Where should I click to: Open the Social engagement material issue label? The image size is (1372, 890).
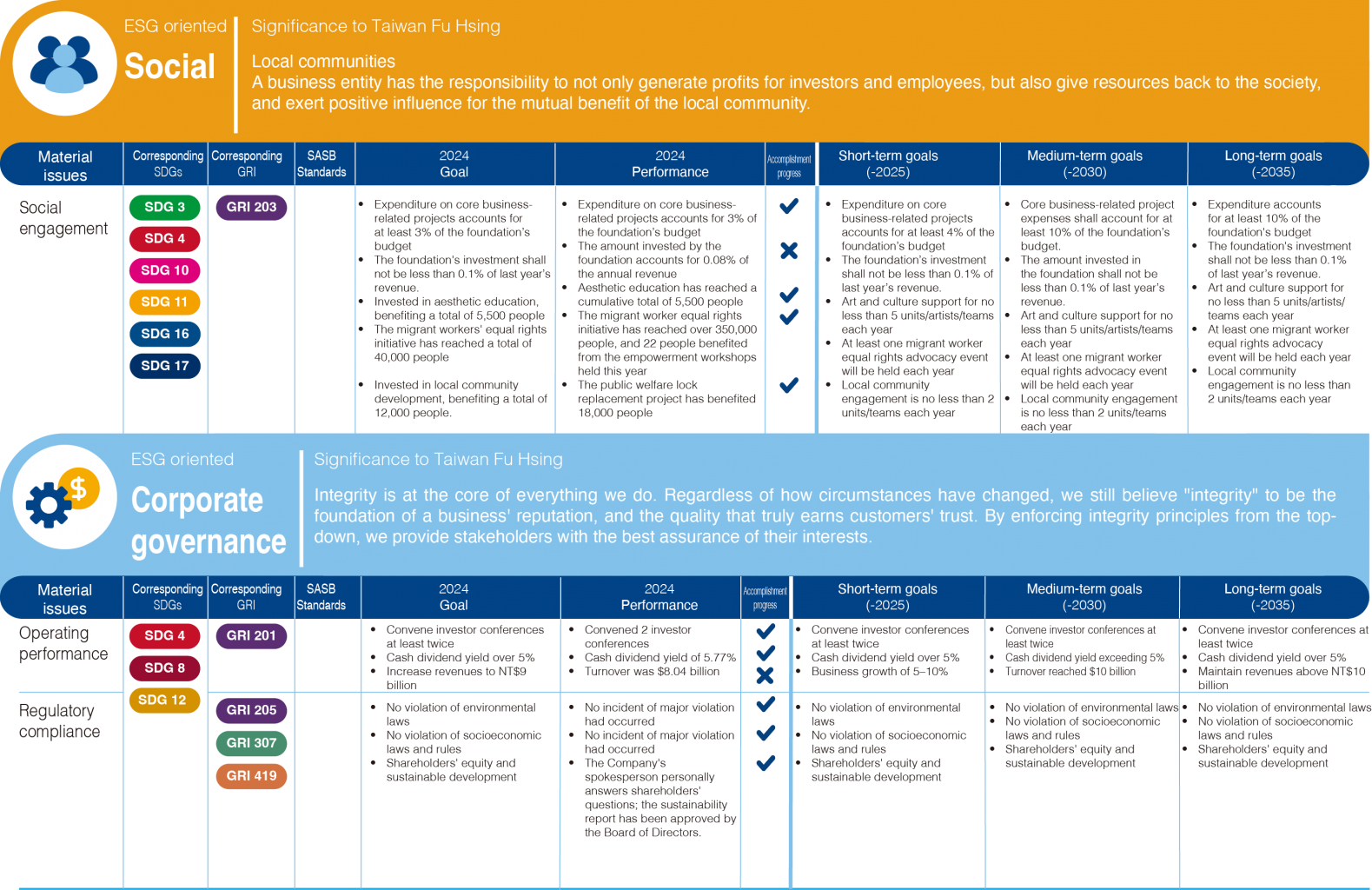click(63, 218)
